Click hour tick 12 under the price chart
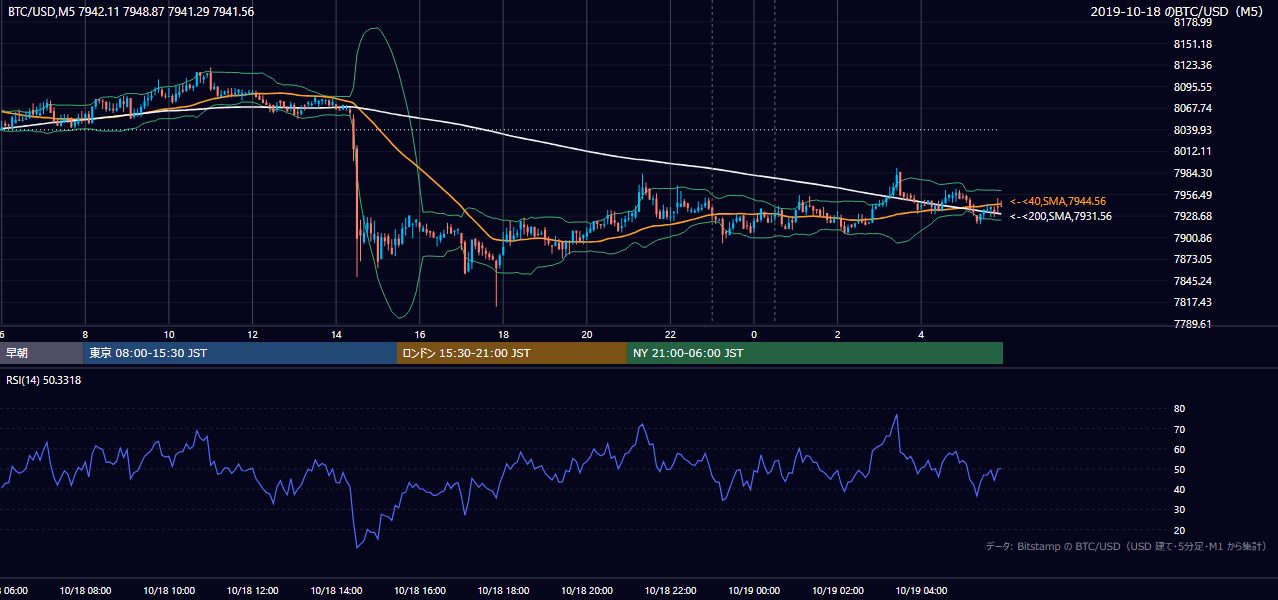Viewport: 1278px width, 600px height. tap(252, 334)
